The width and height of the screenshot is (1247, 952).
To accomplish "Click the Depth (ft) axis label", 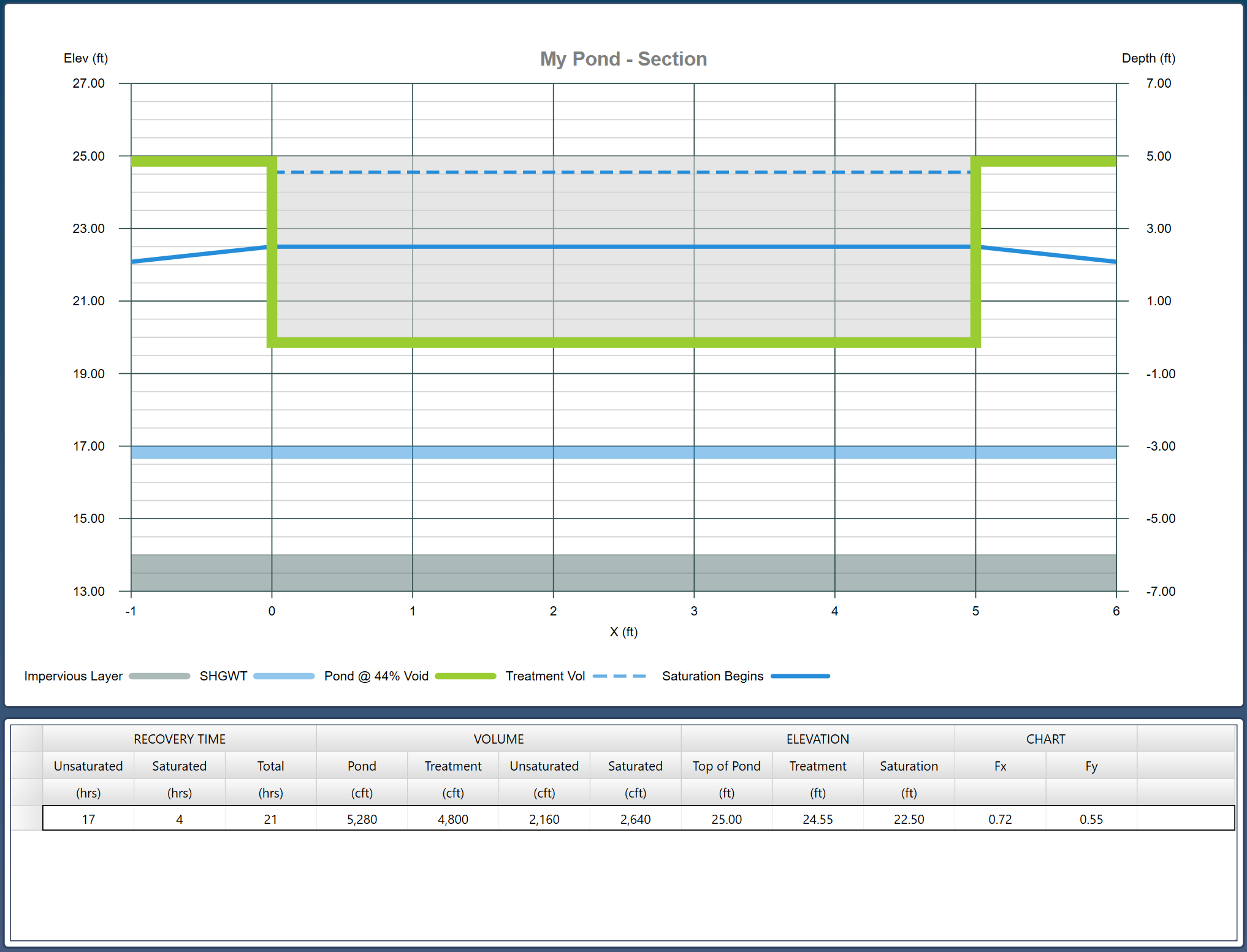I will click(x=1149, y=58).
